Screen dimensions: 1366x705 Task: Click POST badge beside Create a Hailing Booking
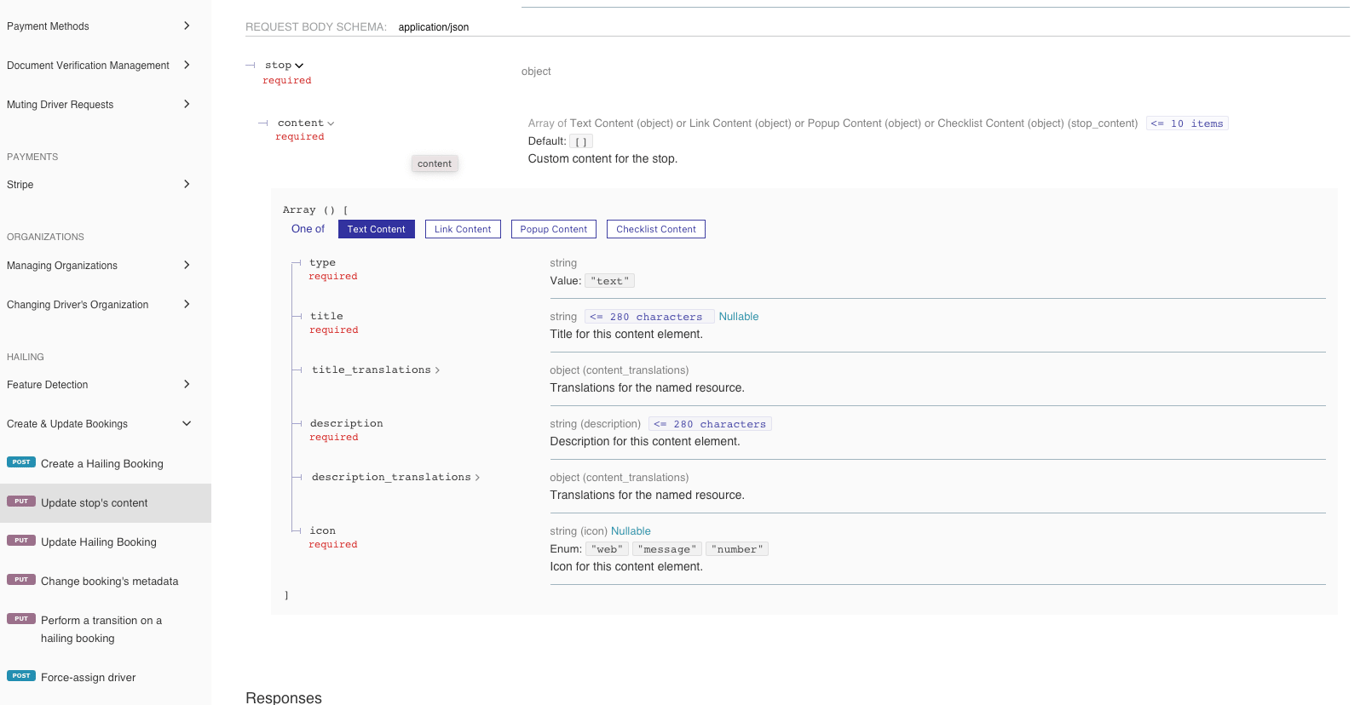point(21,462)
